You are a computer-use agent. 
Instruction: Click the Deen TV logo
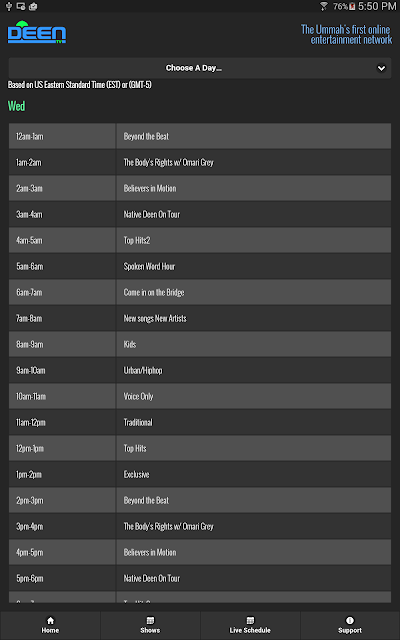click(x=37, y=32)
